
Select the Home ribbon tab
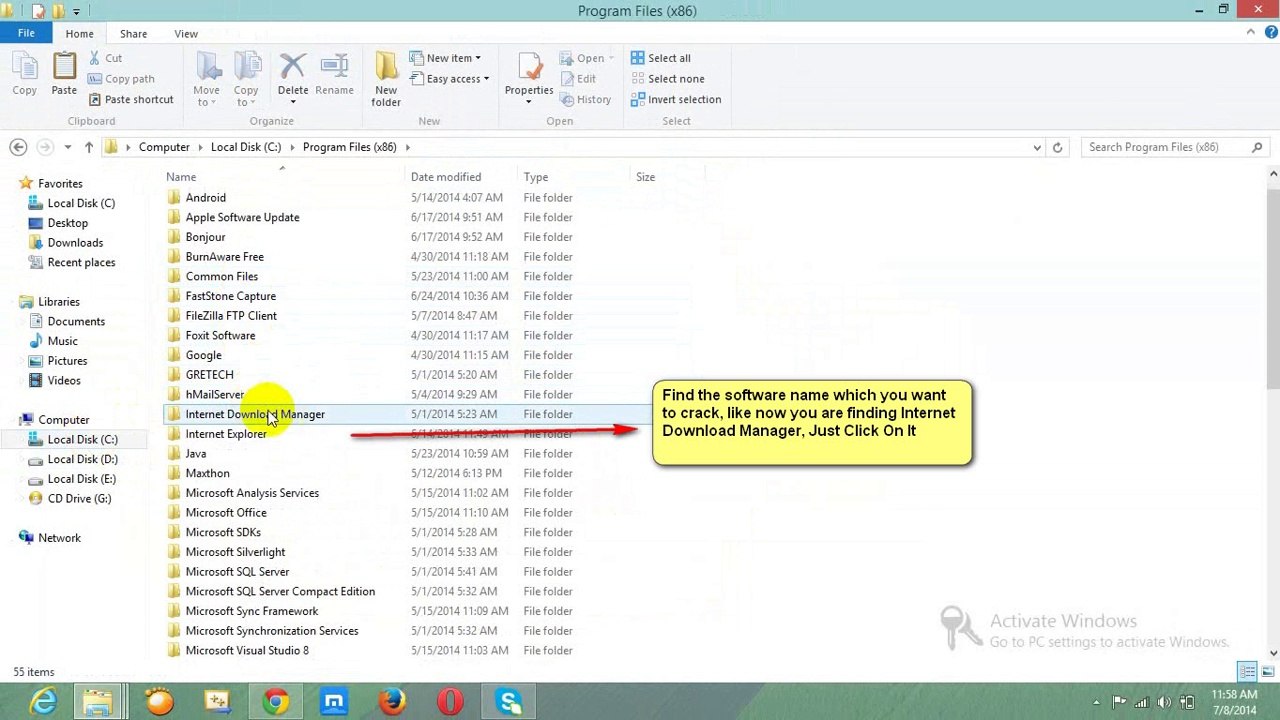pos(79,34)
